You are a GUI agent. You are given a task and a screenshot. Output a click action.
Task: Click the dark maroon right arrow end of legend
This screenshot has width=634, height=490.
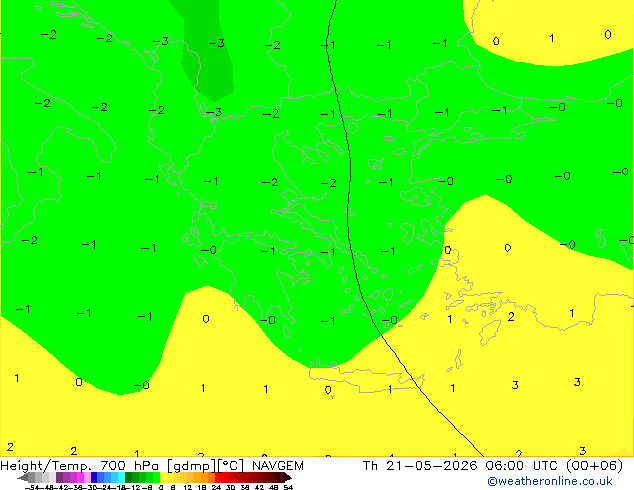288,477
